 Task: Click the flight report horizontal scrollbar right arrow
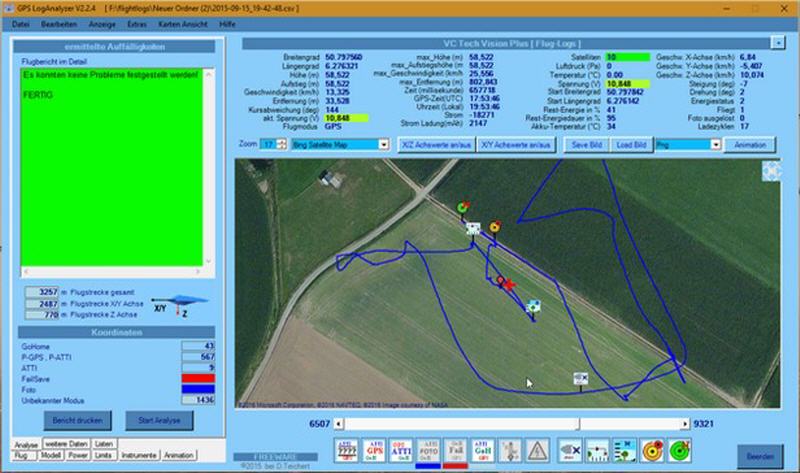click(x=197, y=271)
